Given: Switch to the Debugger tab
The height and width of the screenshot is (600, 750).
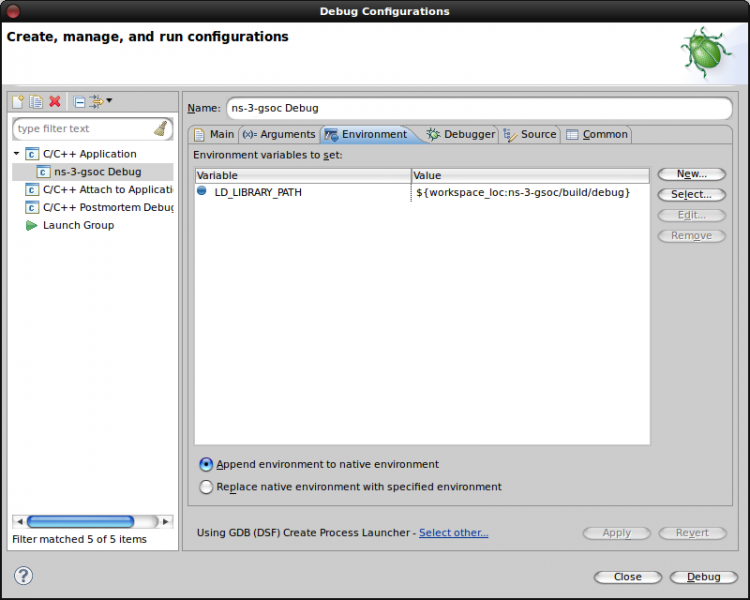Looking at the screenshot, I should tap(461, 134).
